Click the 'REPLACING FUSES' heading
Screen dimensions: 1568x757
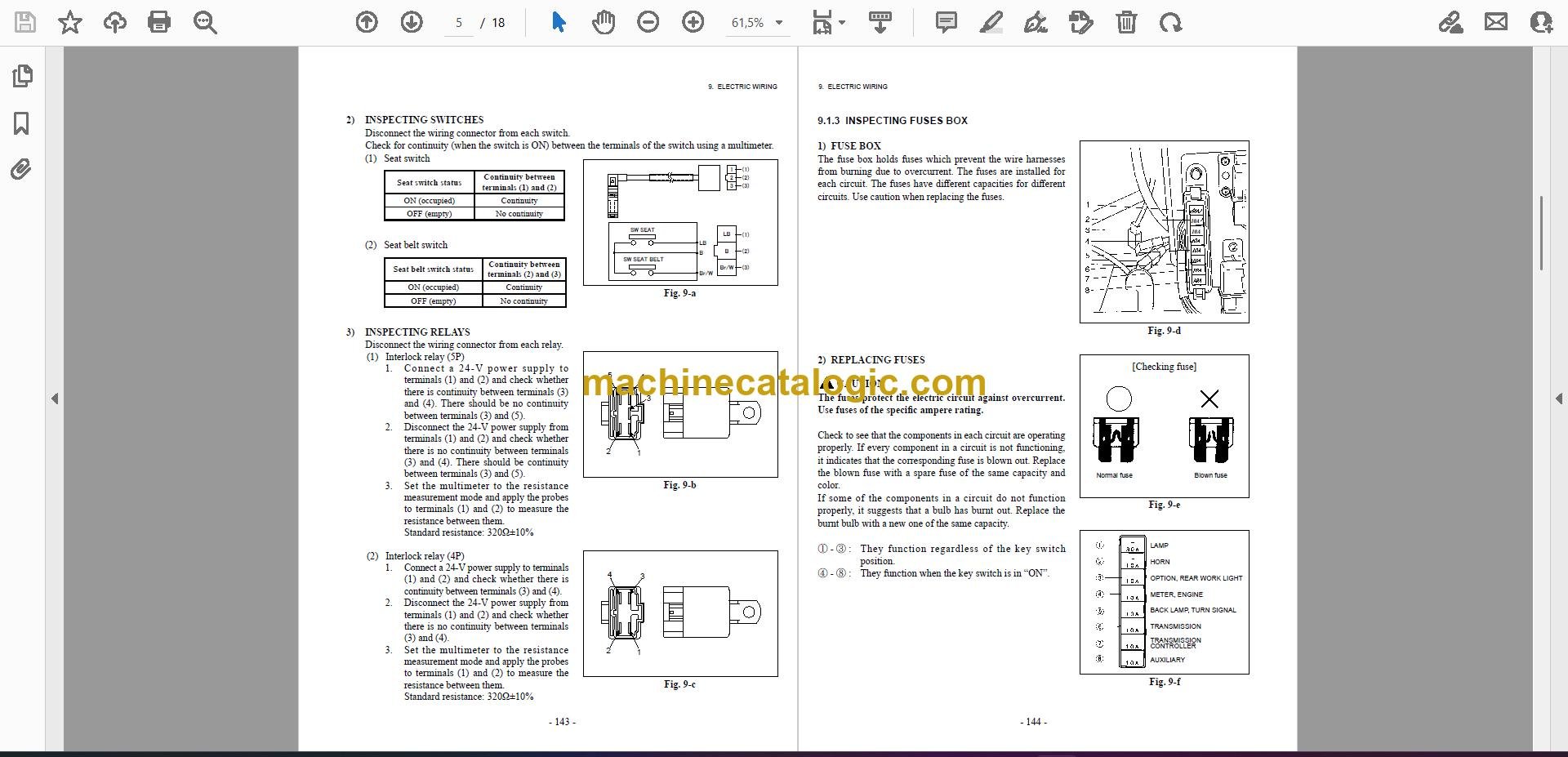878,359
